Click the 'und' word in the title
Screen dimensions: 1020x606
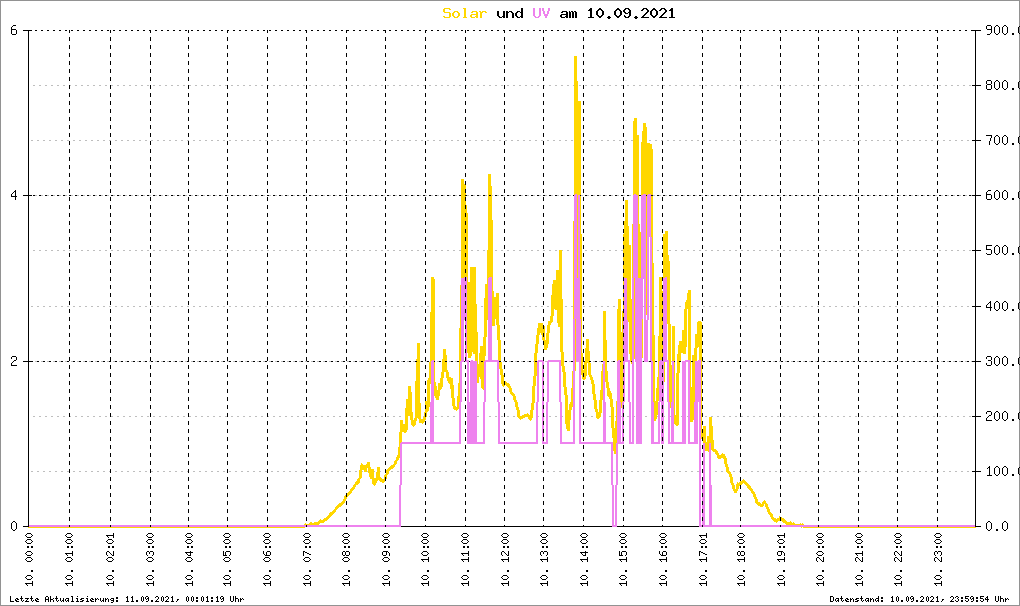(509, 13)
